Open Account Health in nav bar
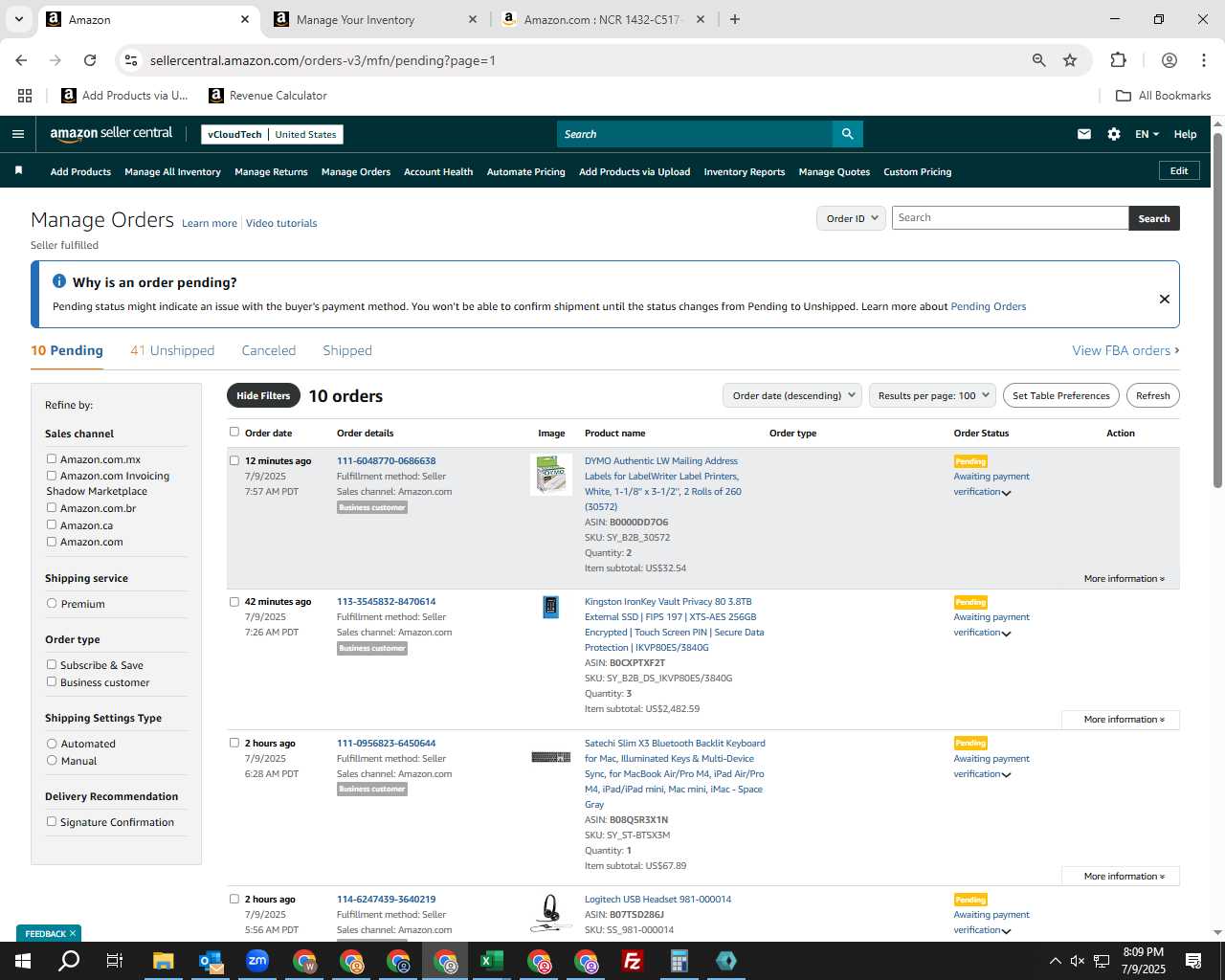Screen dimensions: 1225x980 coord(438,172)
